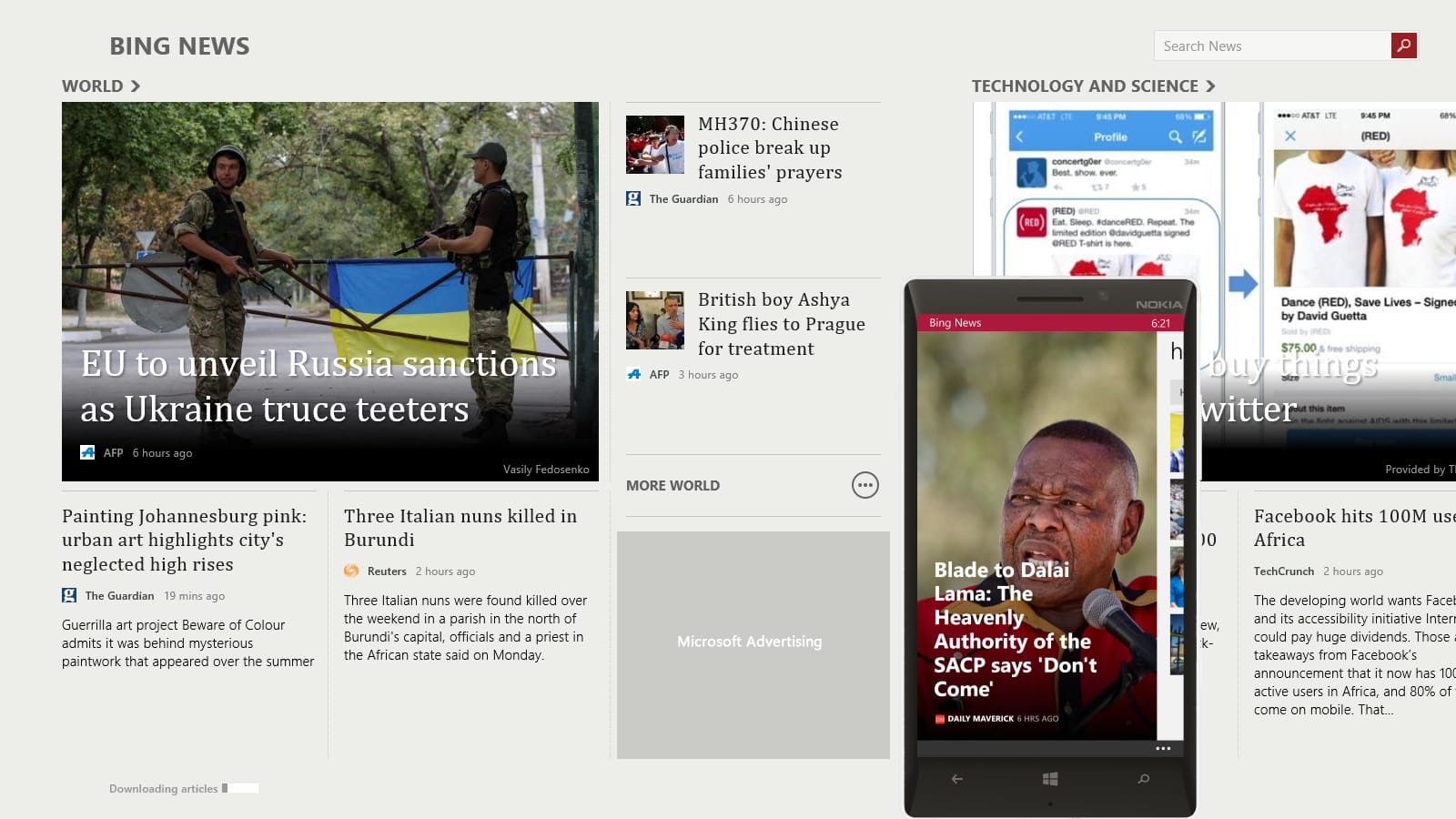Click Three Italian nuns summary text

pyautogui.click(x=466, y=628)
